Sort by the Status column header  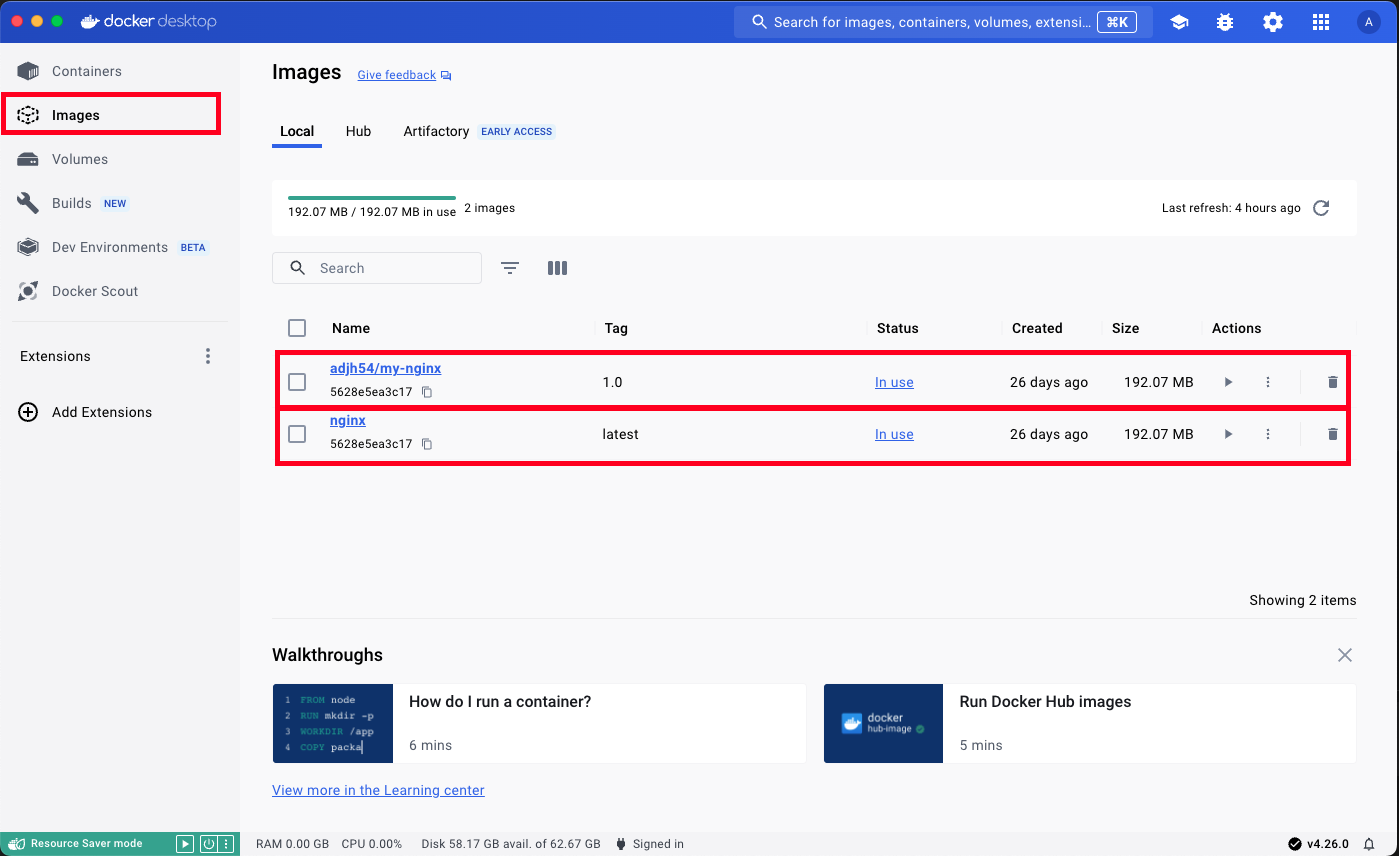click(x=897, y=328)
